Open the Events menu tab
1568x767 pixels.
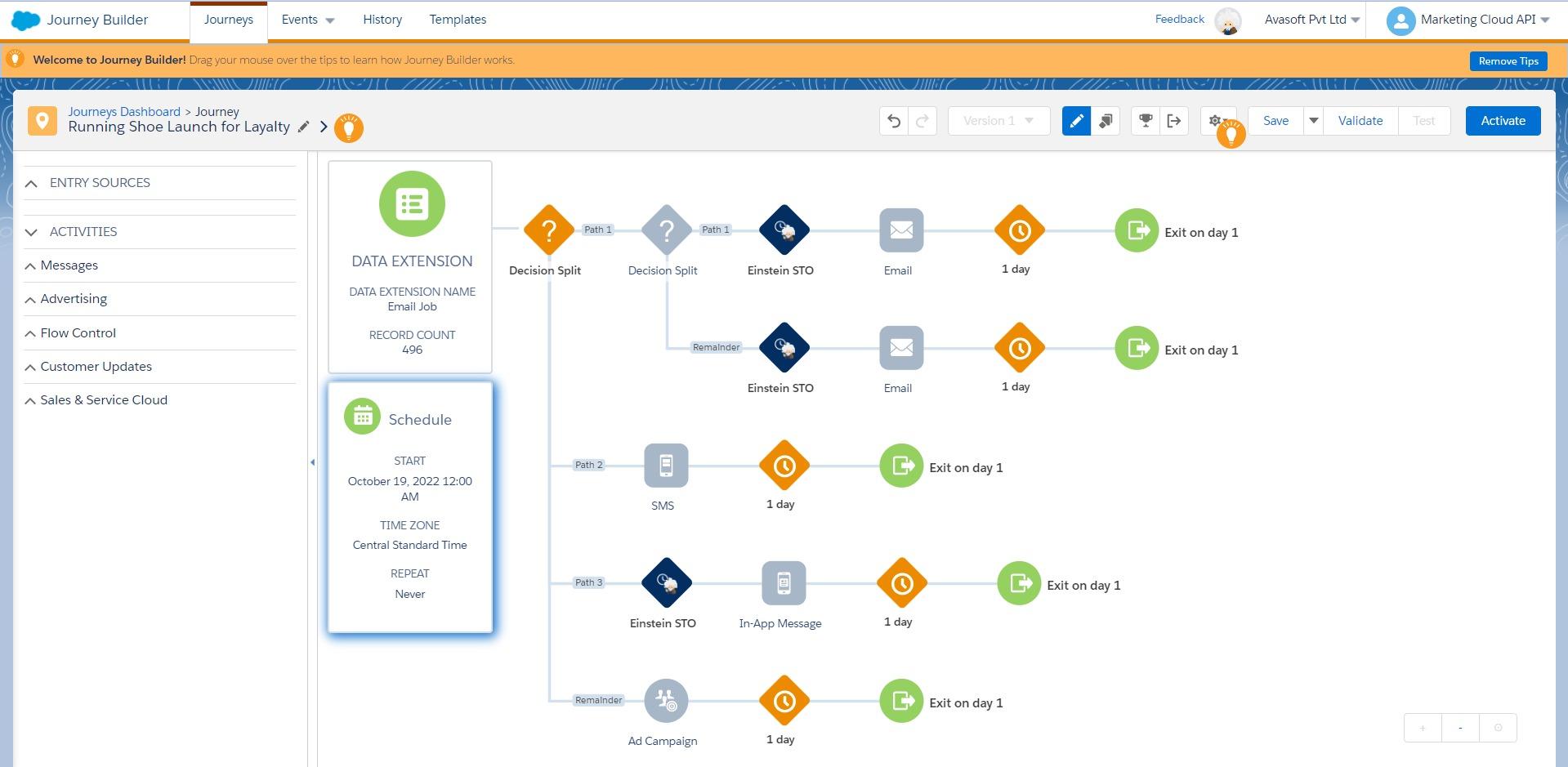coord(308,20)
